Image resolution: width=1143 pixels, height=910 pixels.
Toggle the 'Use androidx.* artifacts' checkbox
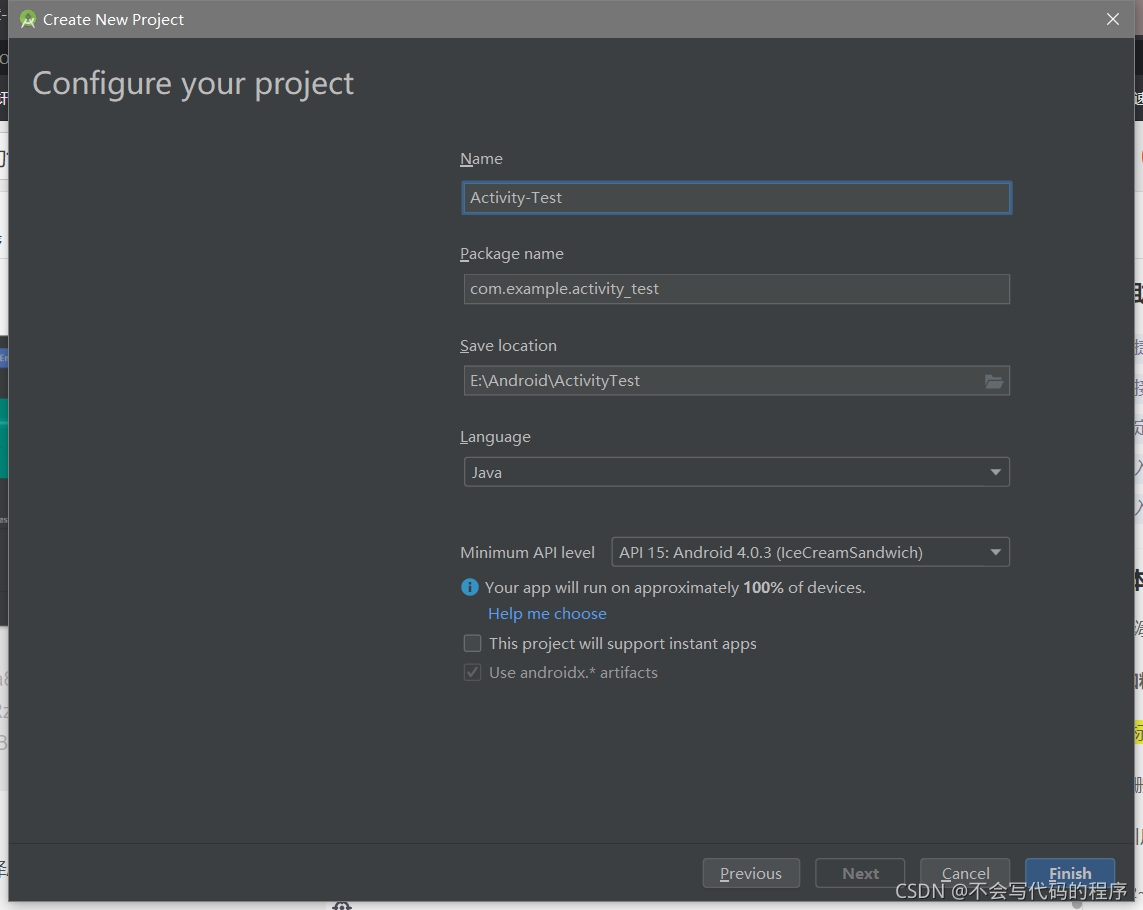point(472,672)
